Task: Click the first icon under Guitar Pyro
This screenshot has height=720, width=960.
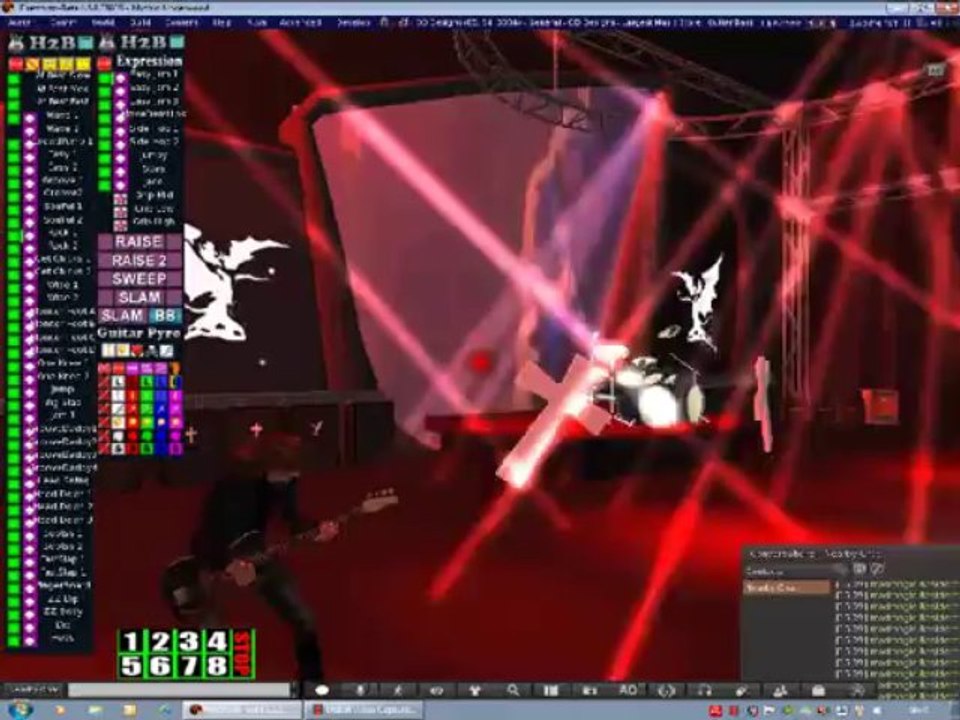Action: pos(108,350)
